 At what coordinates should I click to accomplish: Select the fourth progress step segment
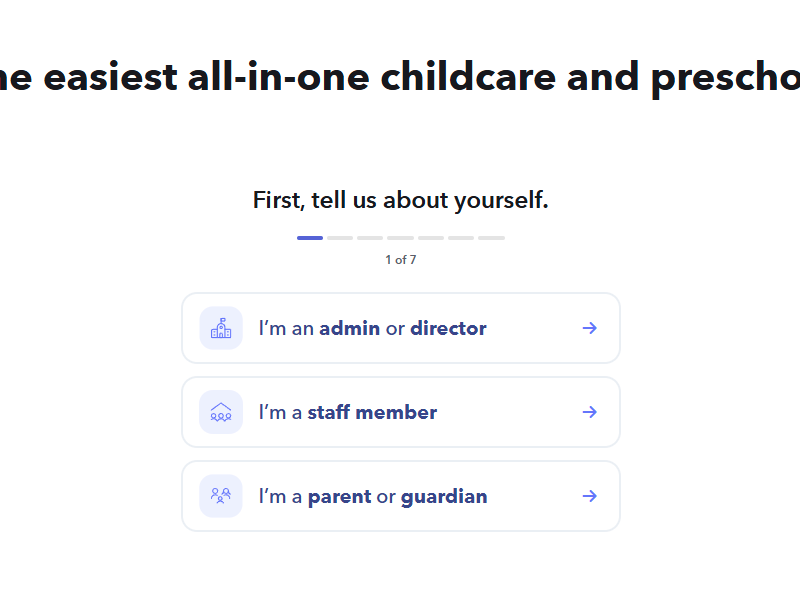[x=401, y=238]
